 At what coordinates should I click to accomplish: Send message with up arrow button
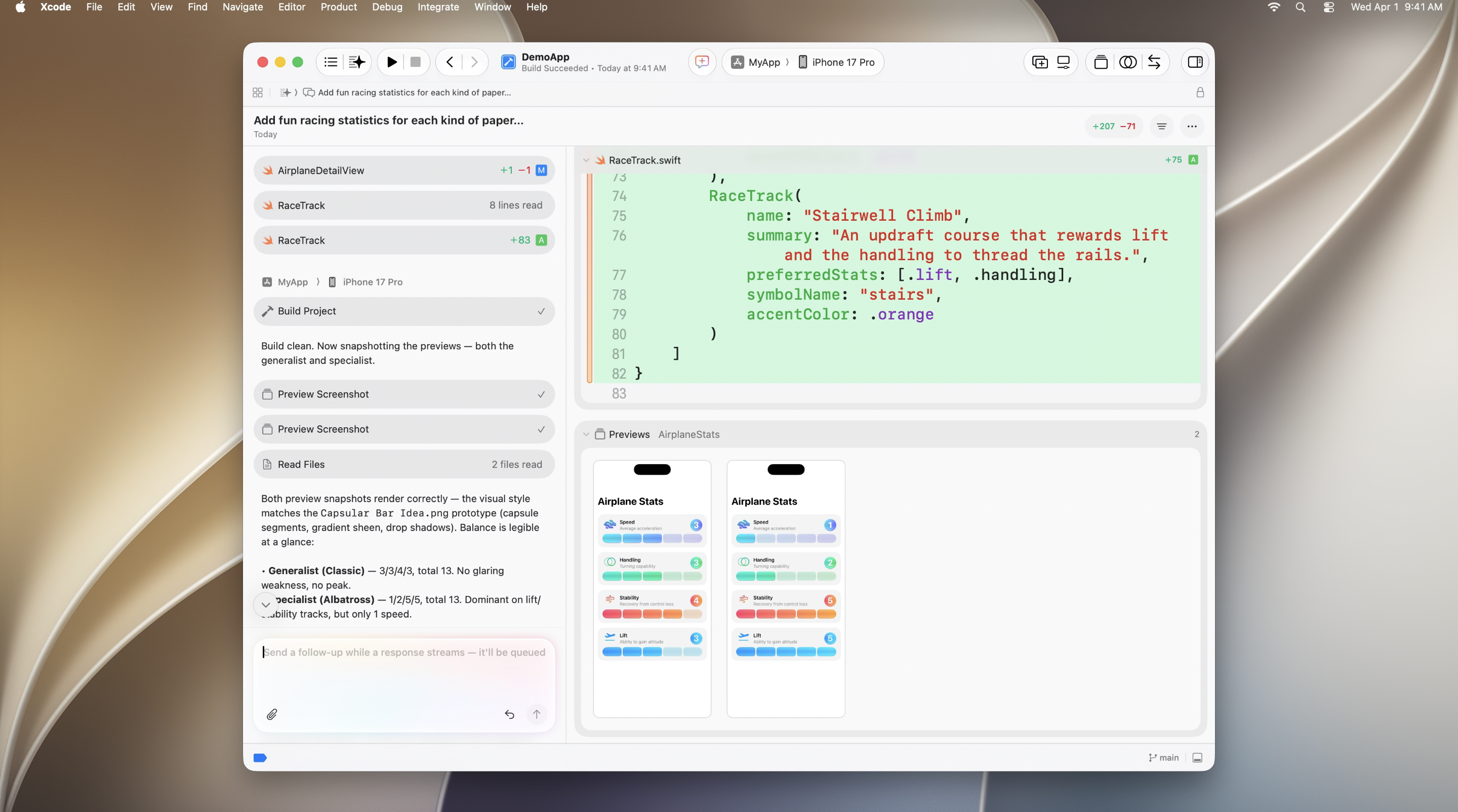point(537,714)
